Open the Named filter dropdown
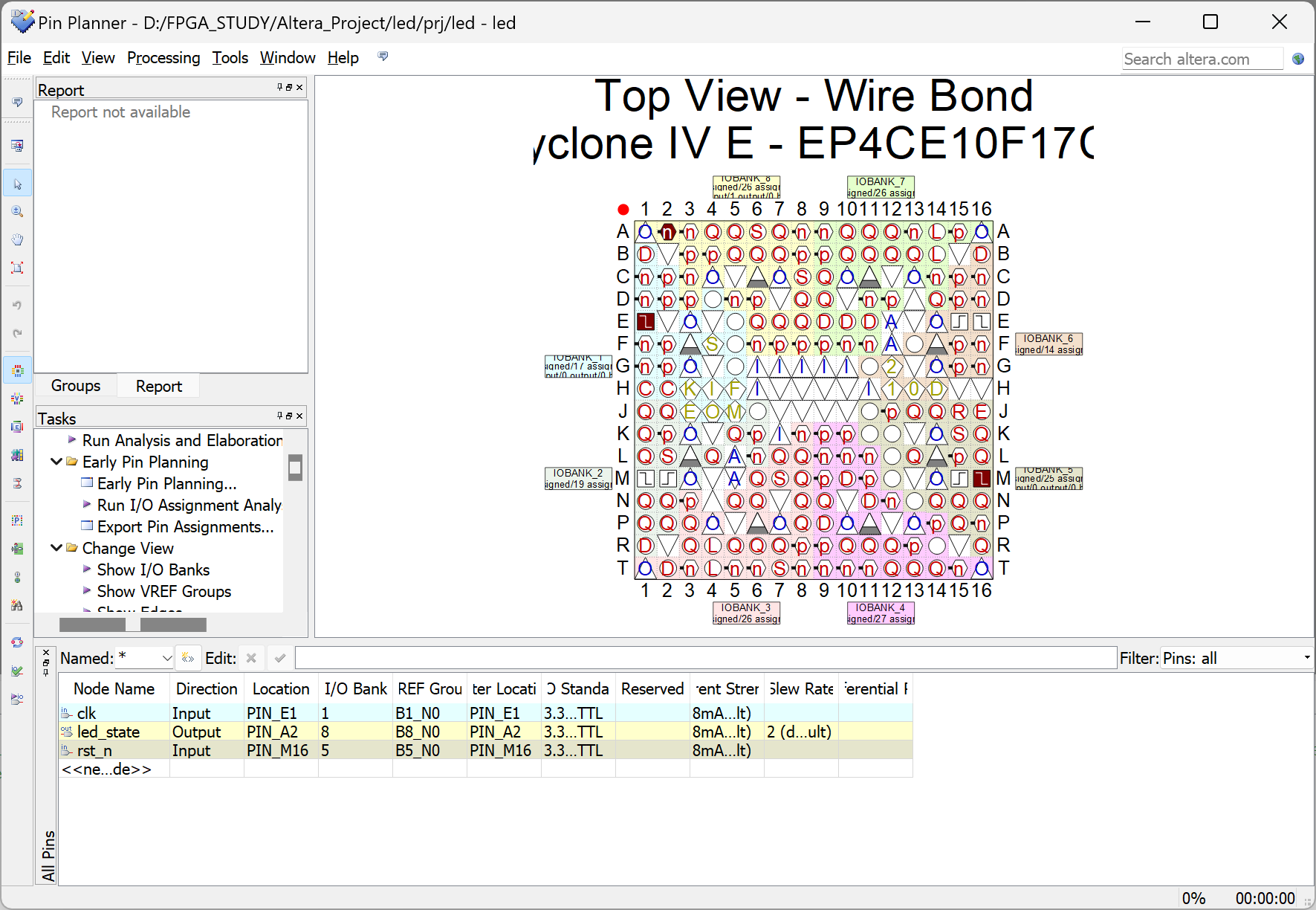 point(167,658)
